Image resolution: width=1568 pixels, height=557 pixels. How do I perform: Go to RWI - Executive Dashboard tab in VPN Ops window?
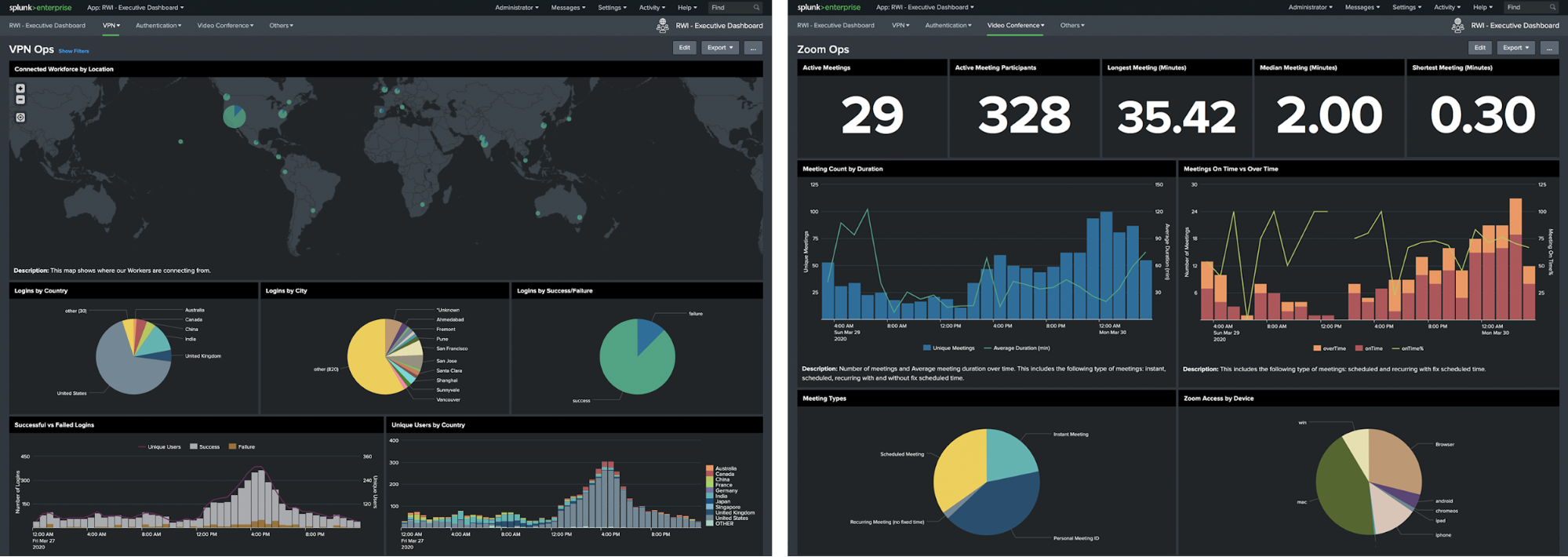[47, 25]
